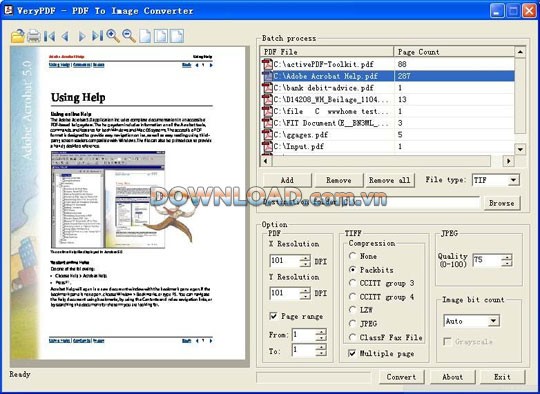The image size is (540, 394).
Task: Click the Remove all button
Action: coord(390,180)
